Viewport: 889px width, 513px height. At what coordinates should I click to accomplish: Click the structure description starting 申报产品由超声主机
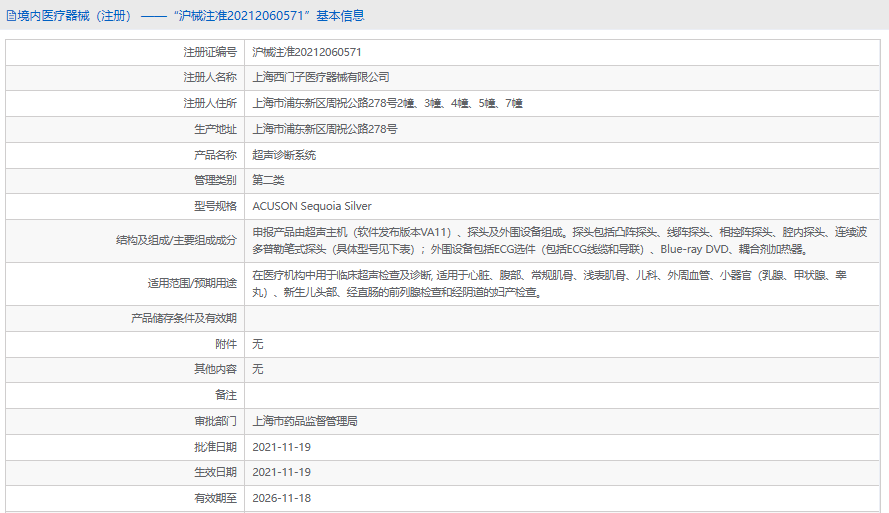(560, 240)
